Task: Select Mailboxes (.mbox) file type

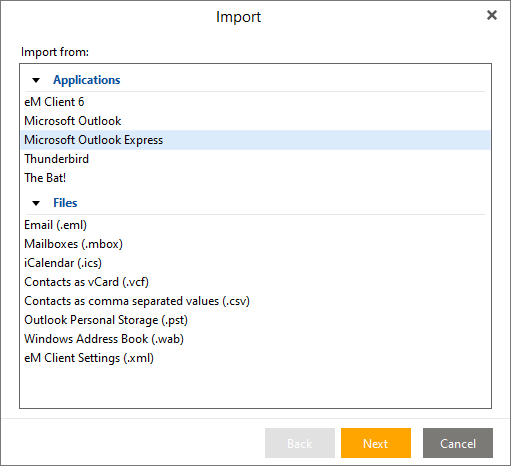Action: click(255, 244)
